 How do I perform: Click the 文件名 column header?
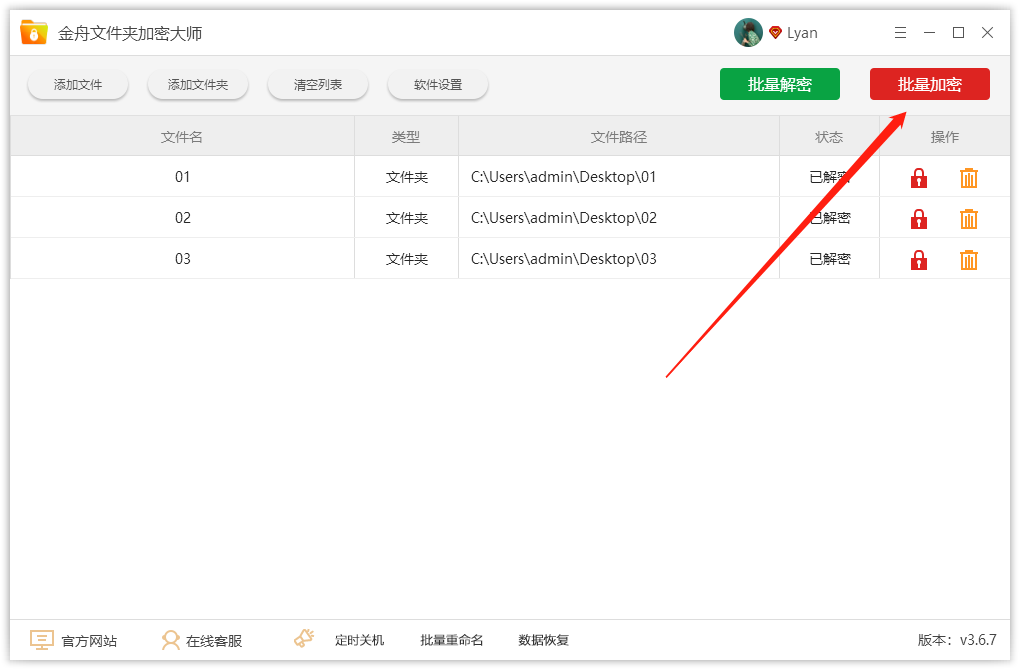coord(182,137)
